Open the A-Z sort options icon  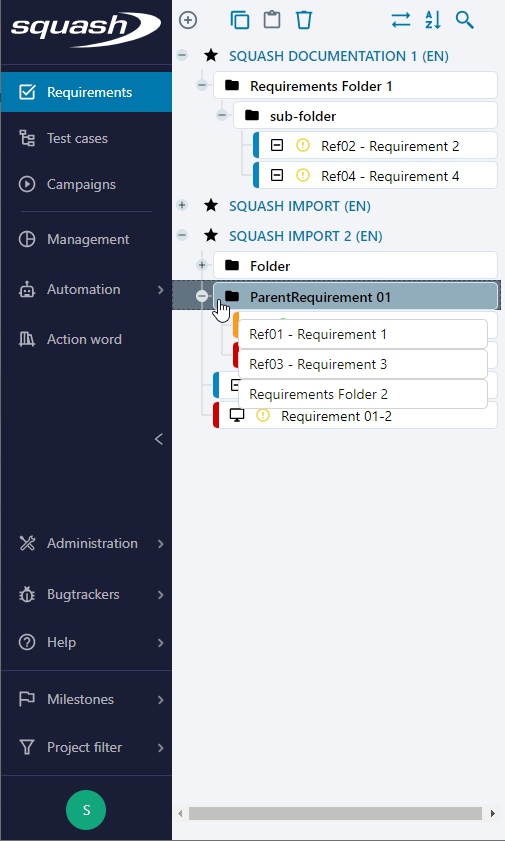[433, 20]
